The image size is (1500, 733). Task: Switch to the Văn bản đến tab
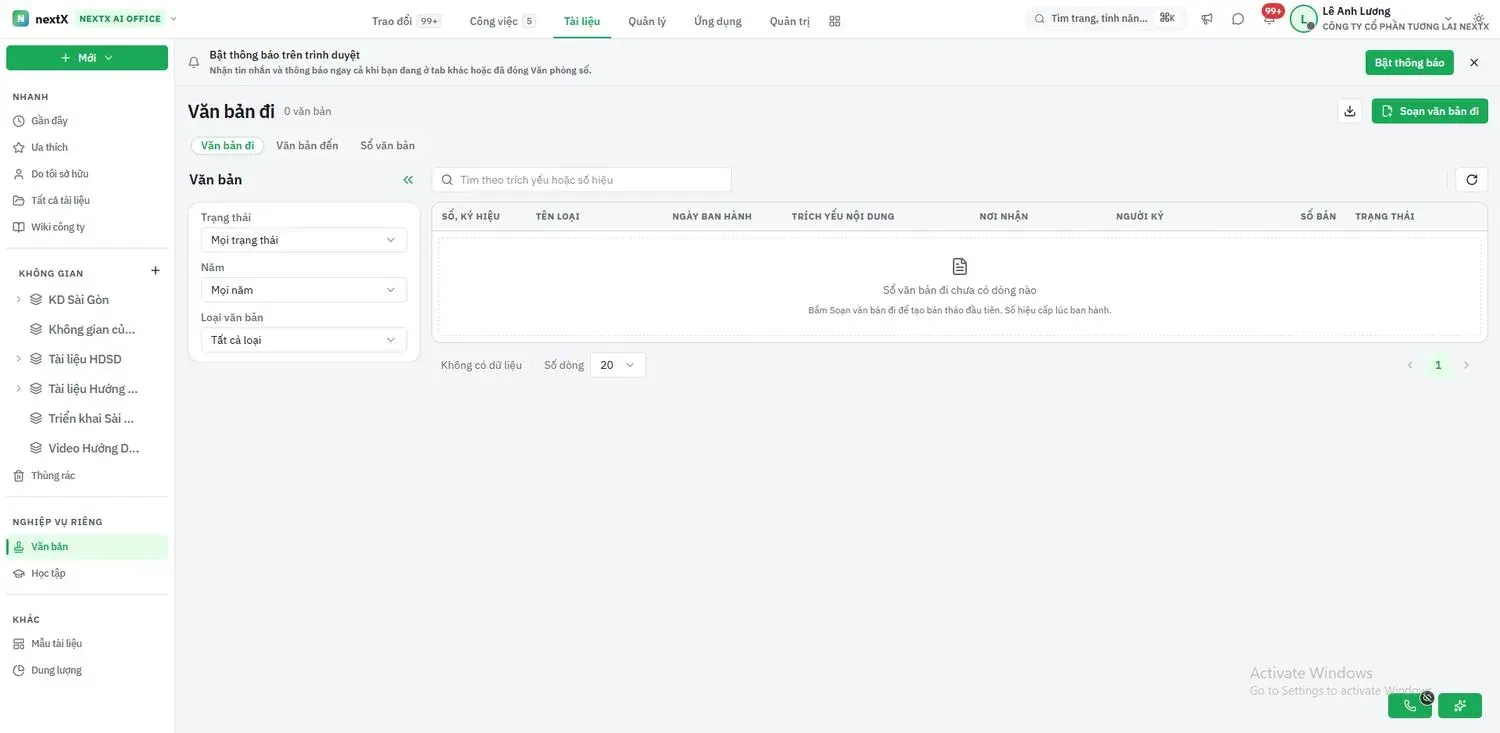(307, 146)
